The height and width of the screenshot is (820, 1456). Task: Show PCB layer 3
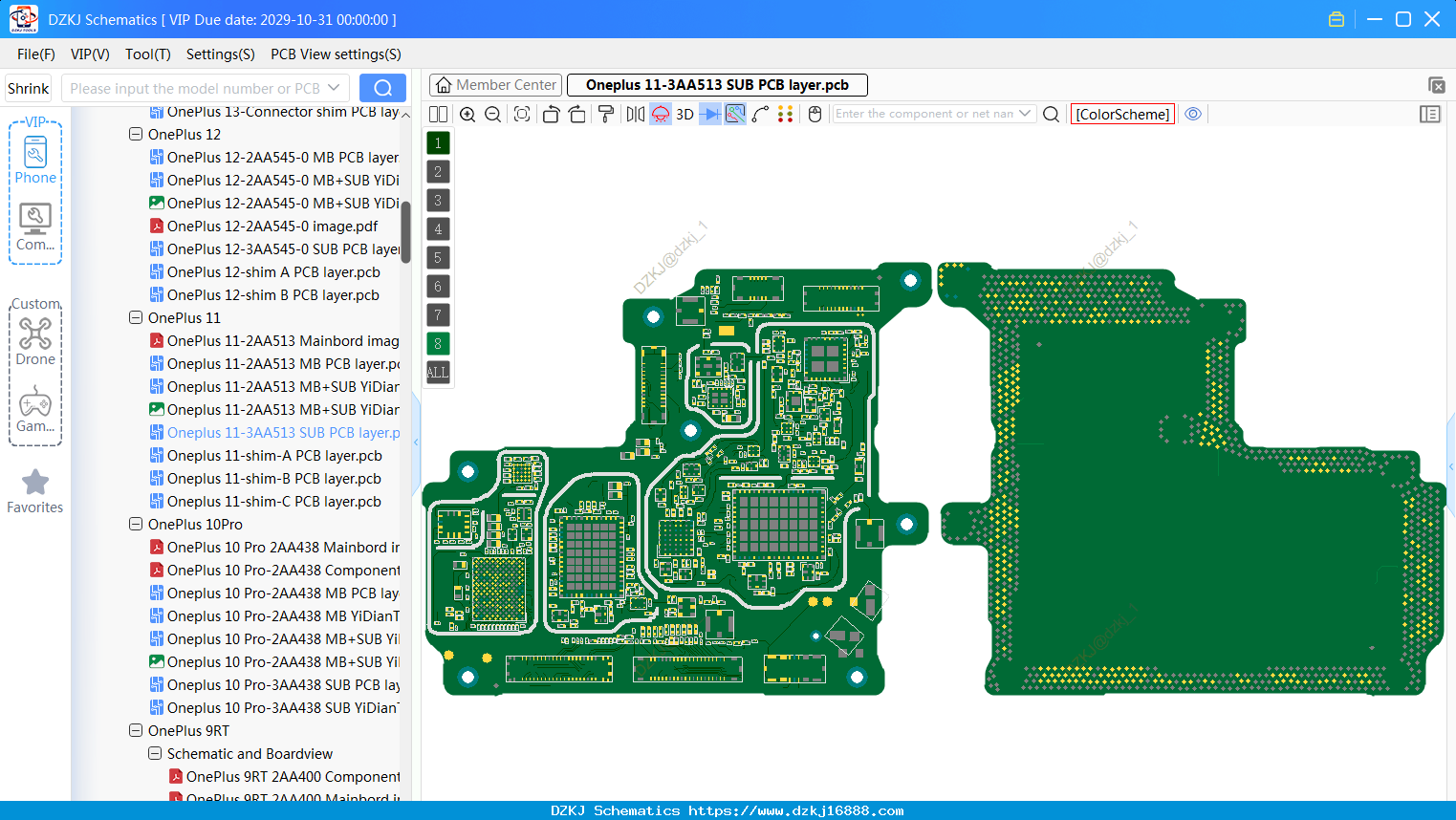click(x=438, y=200)
